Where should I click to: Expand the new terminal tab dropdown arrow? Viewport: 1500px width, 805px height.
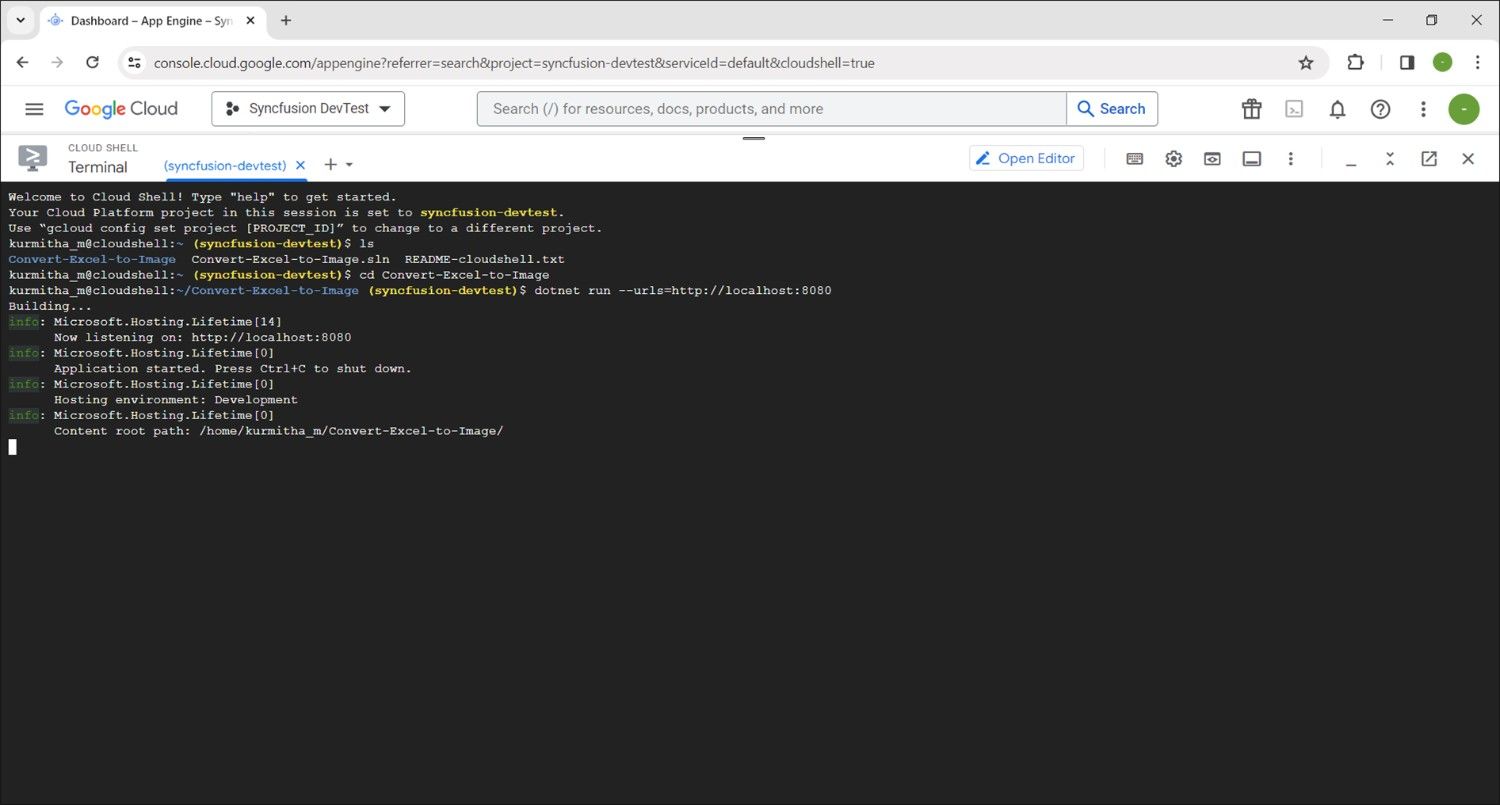click(349, 165)
